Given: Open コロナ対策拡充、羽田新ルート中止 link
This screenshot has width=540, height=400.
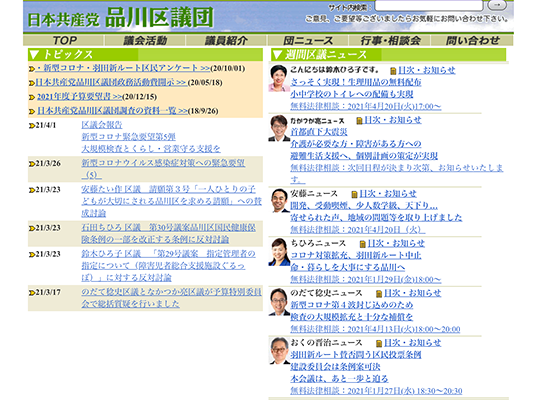Looking at the screenshot, I should point(356,255).
